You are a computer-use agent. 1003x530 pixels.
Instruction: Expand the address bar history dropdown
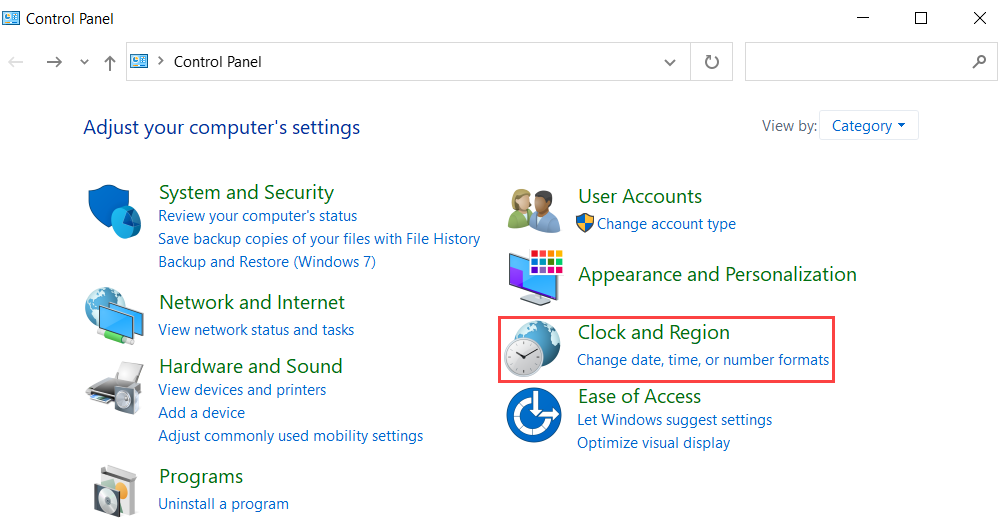[x=670, y=62]
